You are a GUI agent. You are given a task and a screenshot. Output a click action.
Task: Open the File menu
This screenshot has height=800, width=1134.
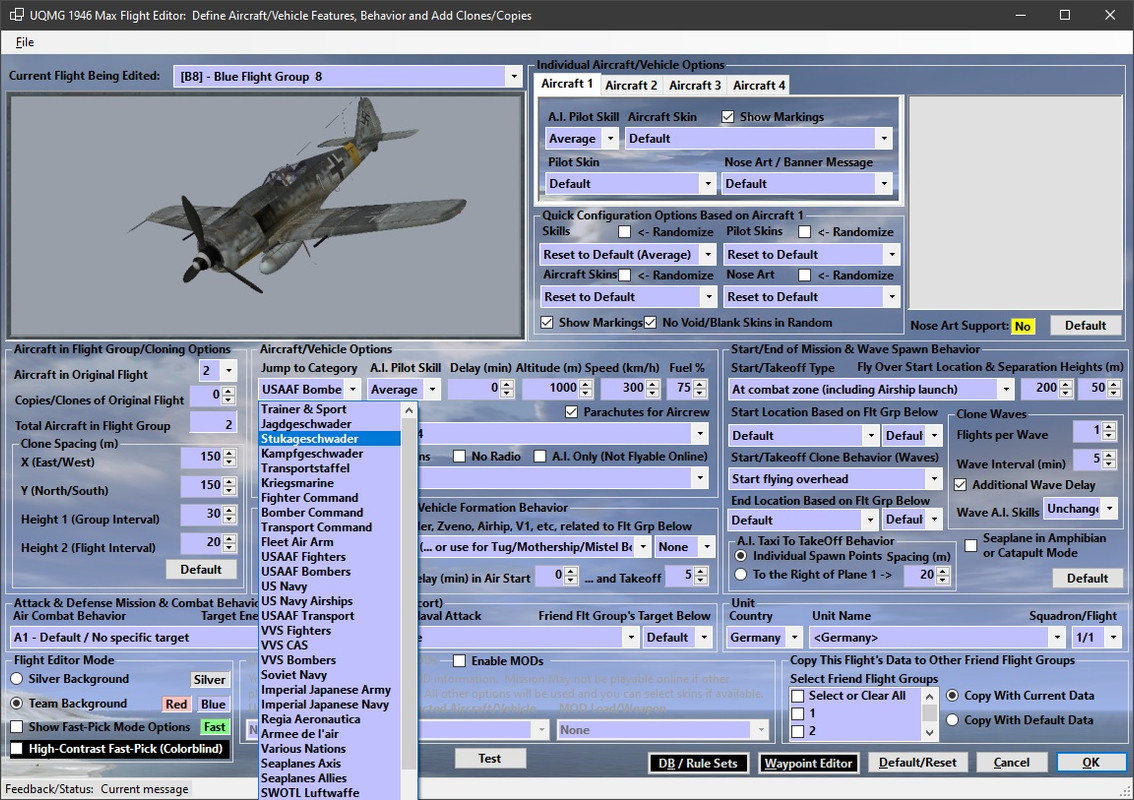click(25, 42)
